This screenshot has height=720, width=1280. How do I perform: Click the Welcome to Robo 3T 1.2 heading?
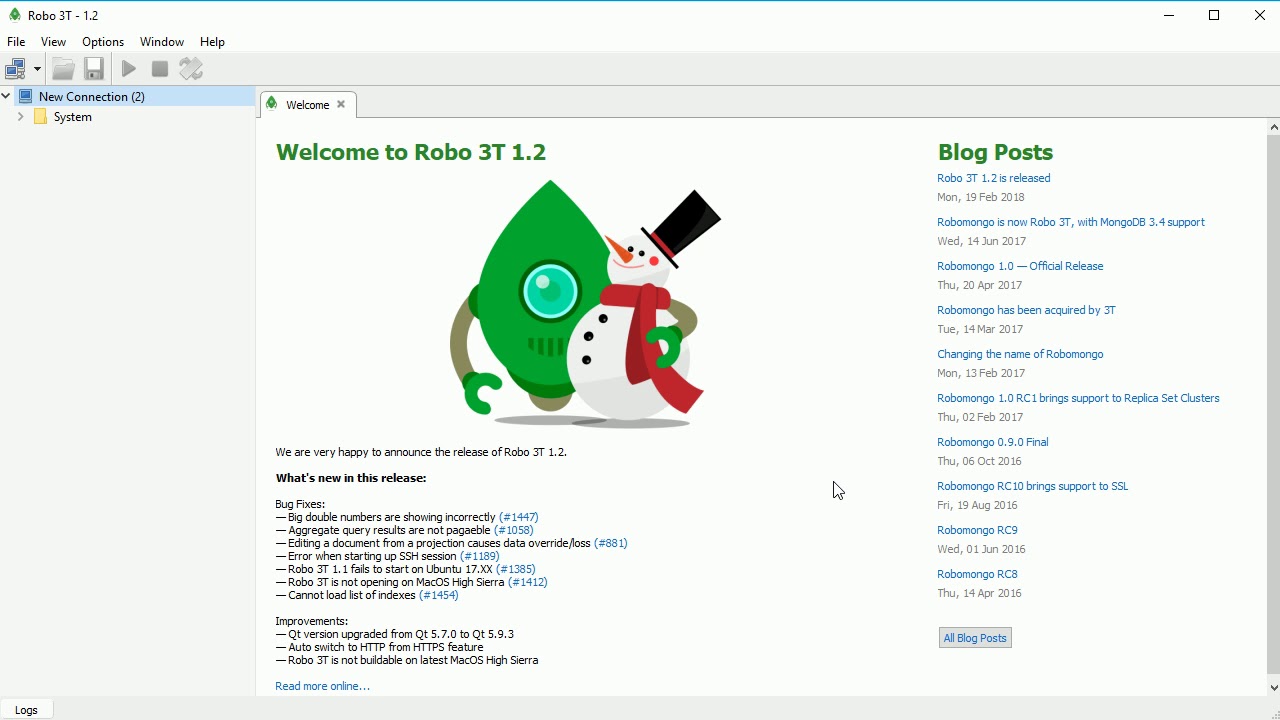(x=411, y=152)
